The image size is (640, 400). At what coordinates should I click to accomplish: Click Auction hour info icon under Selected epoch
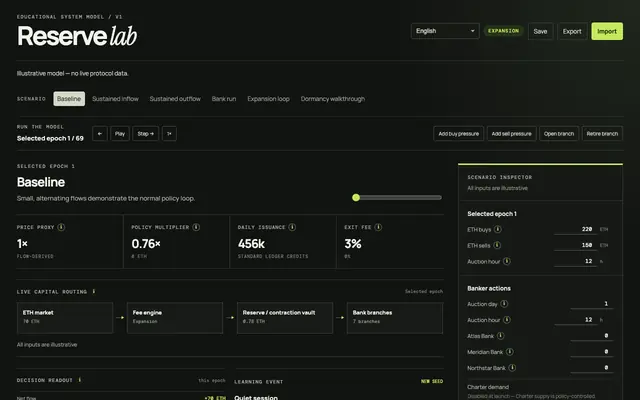(507, 261)
